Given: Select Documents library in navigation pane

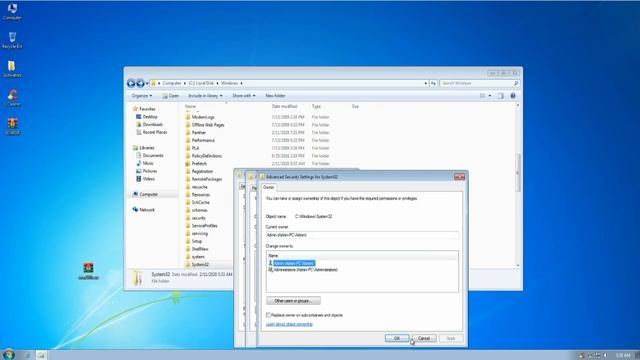Looking at the screenshot, I should 150,156.
